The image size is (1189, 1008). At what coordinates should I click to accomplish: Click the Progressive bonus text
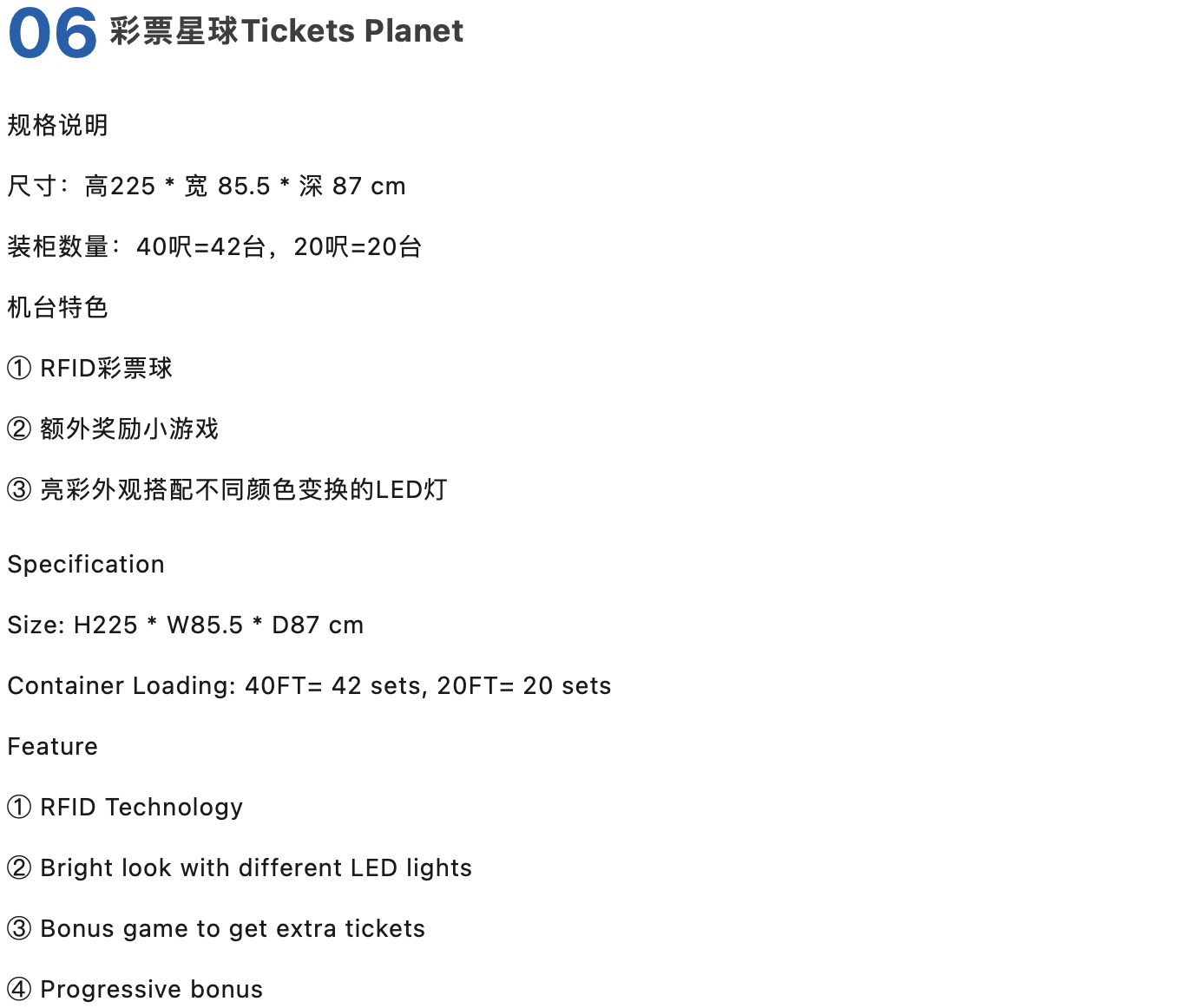[152, 990]
